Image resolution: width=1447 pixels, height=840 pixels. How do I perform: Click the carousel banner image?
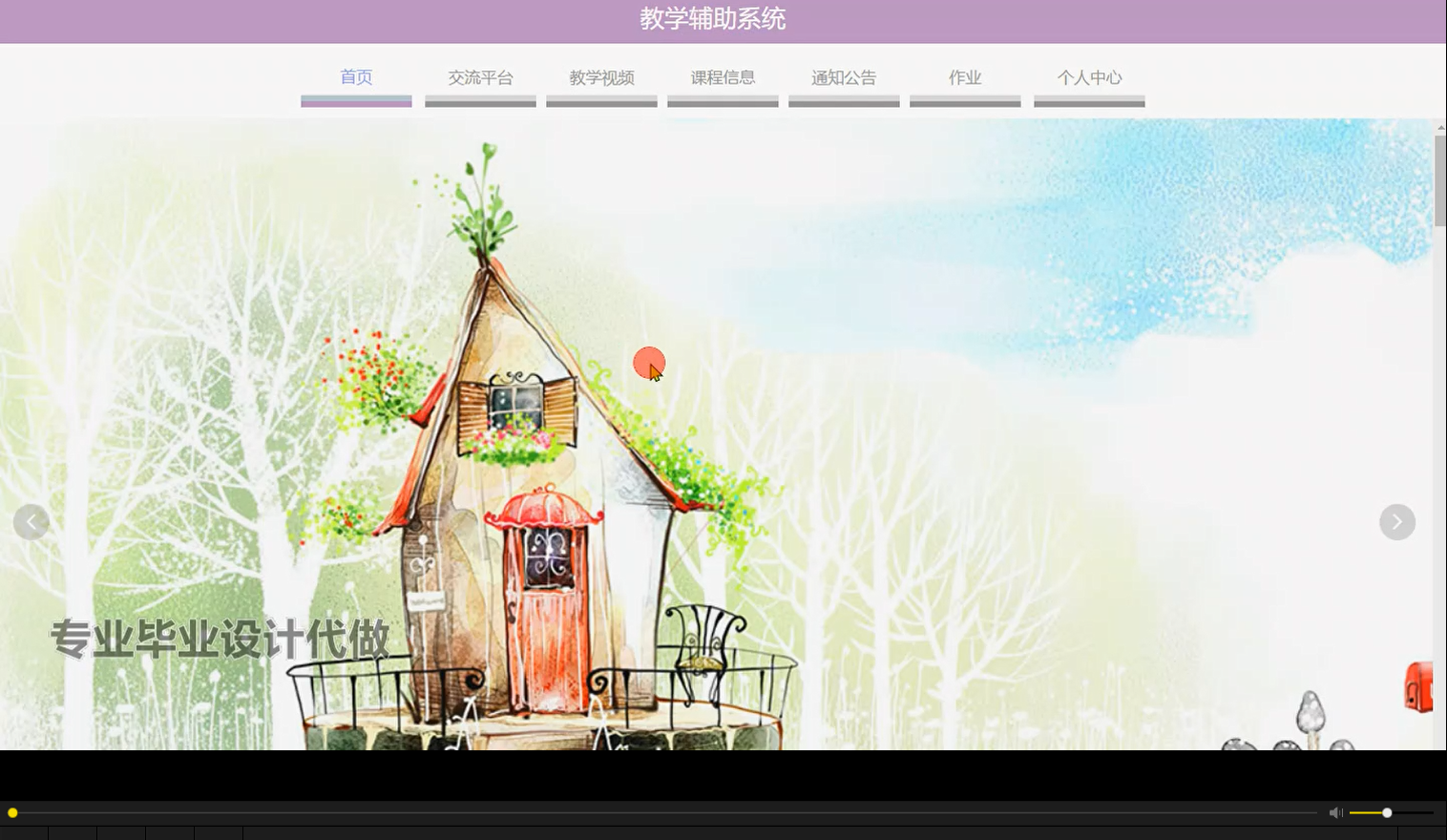click(x=716, y=430)
